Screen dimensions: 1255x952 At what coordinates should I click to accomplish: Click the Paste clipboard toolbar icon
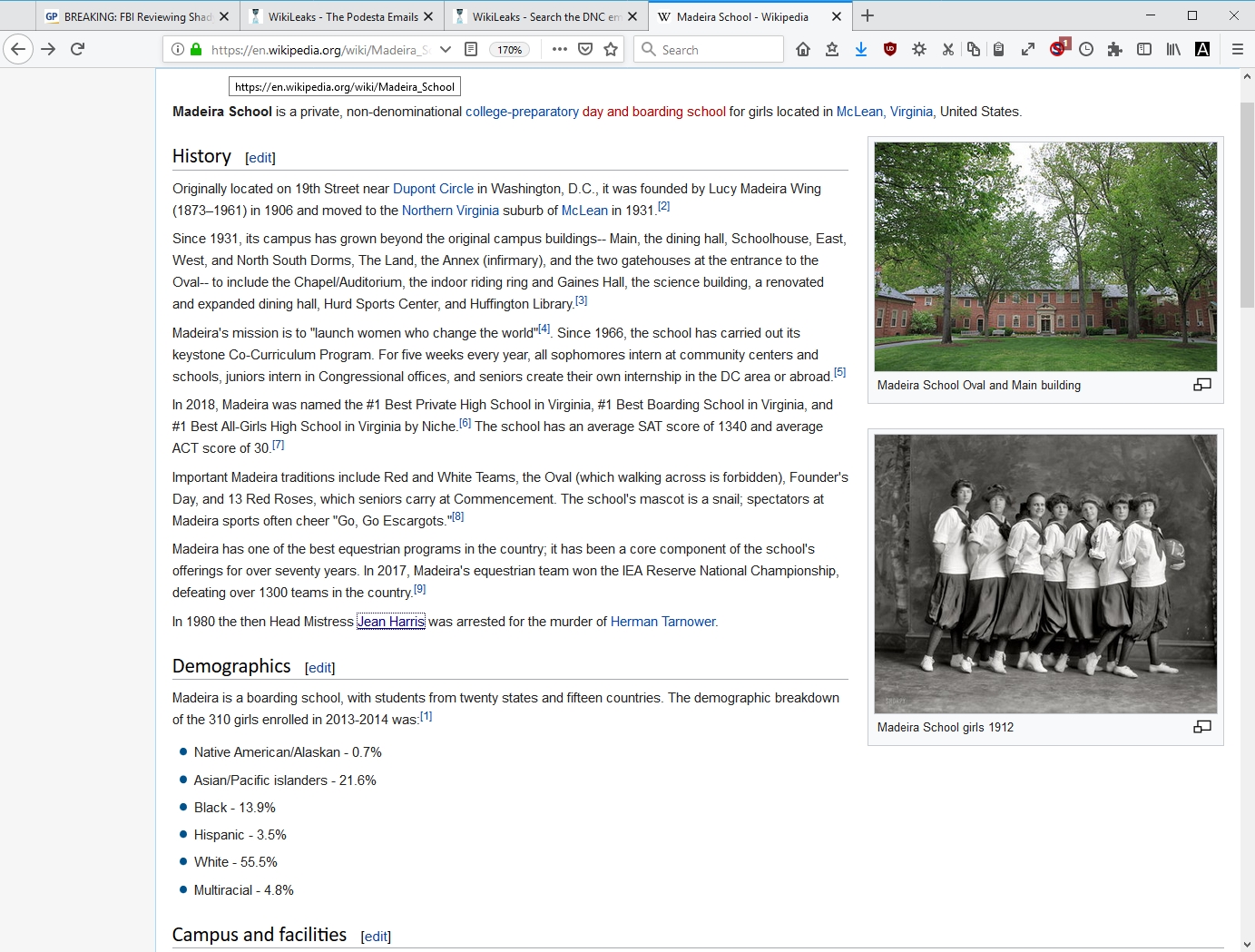[x=999, y=49]
